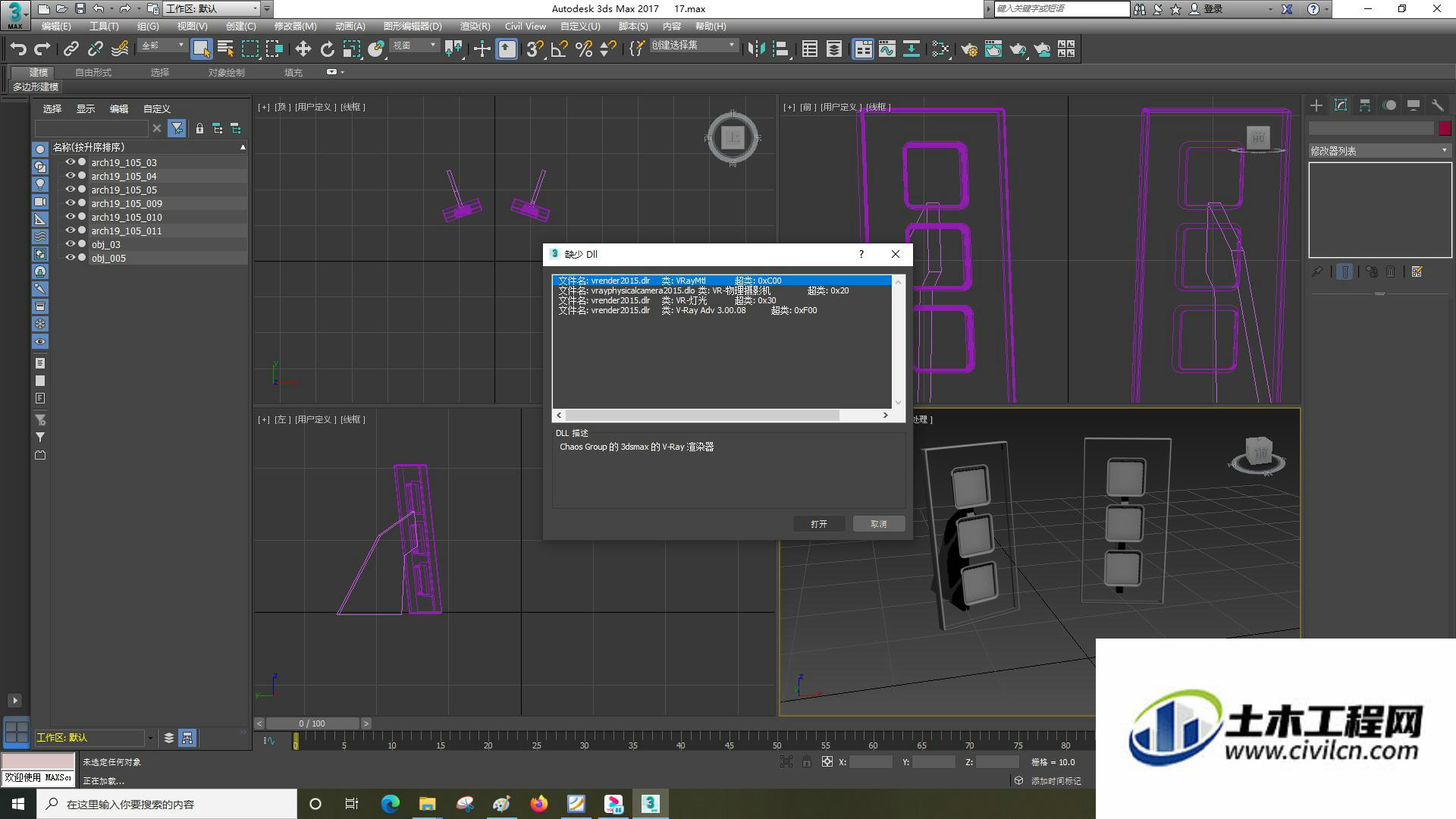Screen dimensions: 1456x819
Task: Toggle the 3D Snaps icon
Action: tap(535, 49)
